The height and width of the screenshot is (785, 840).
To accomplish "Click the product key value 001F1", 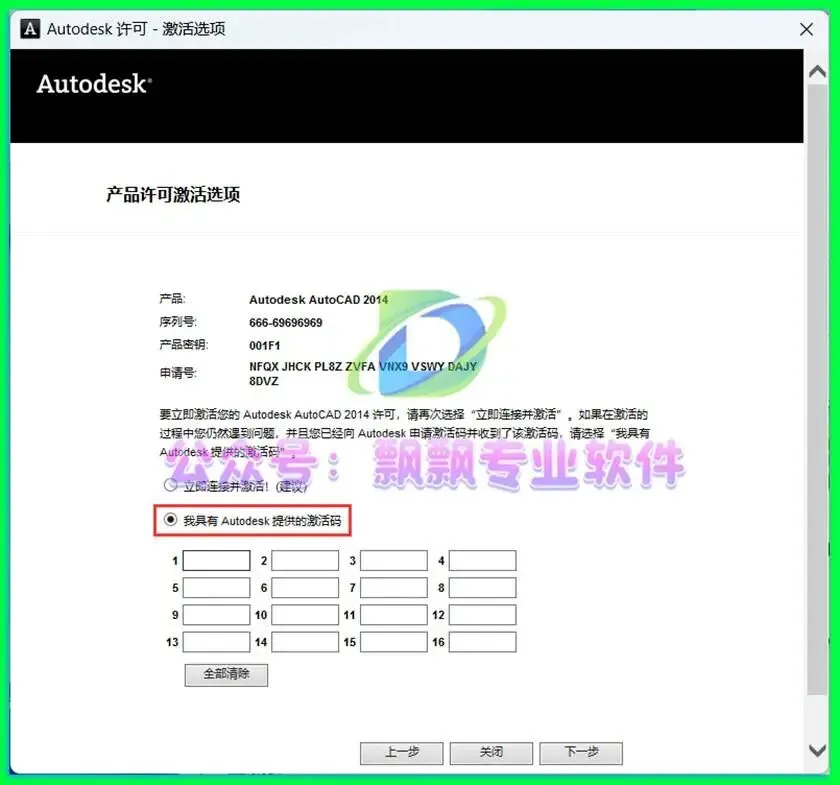I will [x=265, y=346].
